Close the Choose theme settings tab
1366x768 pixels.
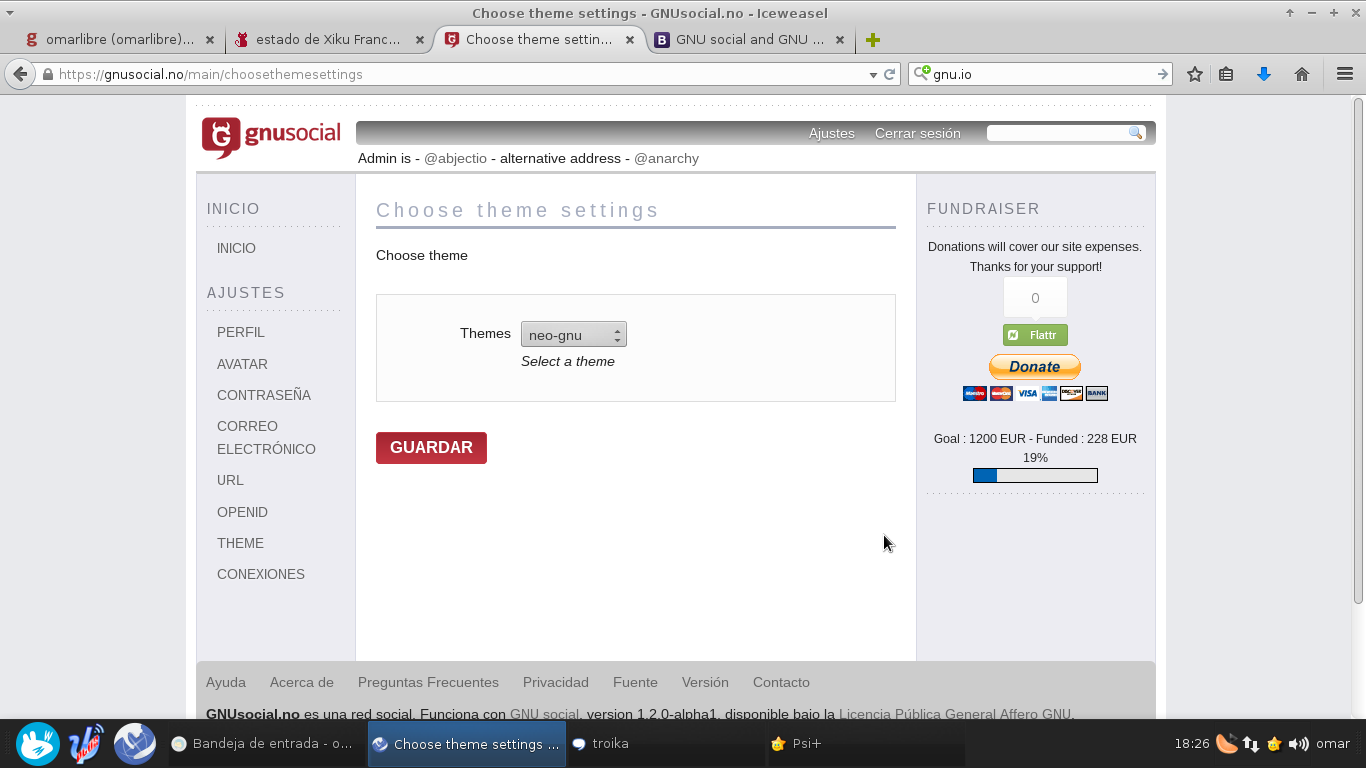[630, 40]
